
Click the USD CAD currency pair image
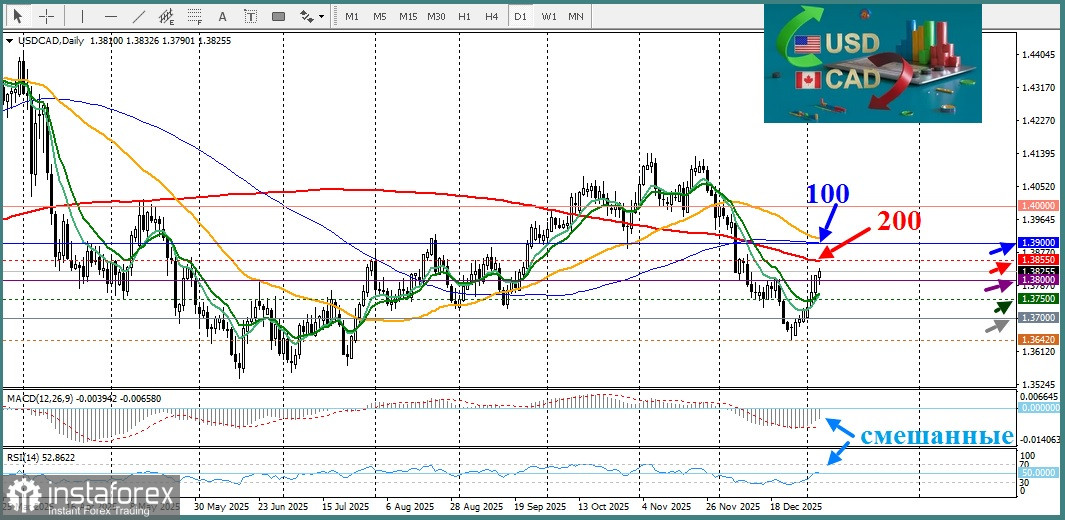pos(873,64)
